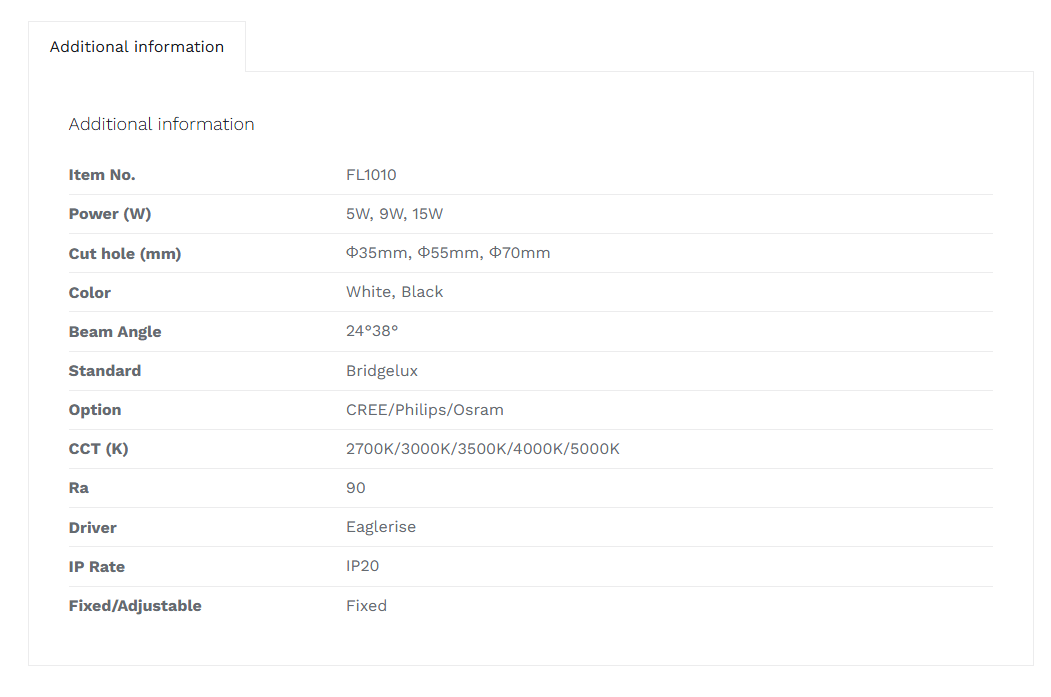
Task: Select the Beam Angle label
Action: [115, 332]
